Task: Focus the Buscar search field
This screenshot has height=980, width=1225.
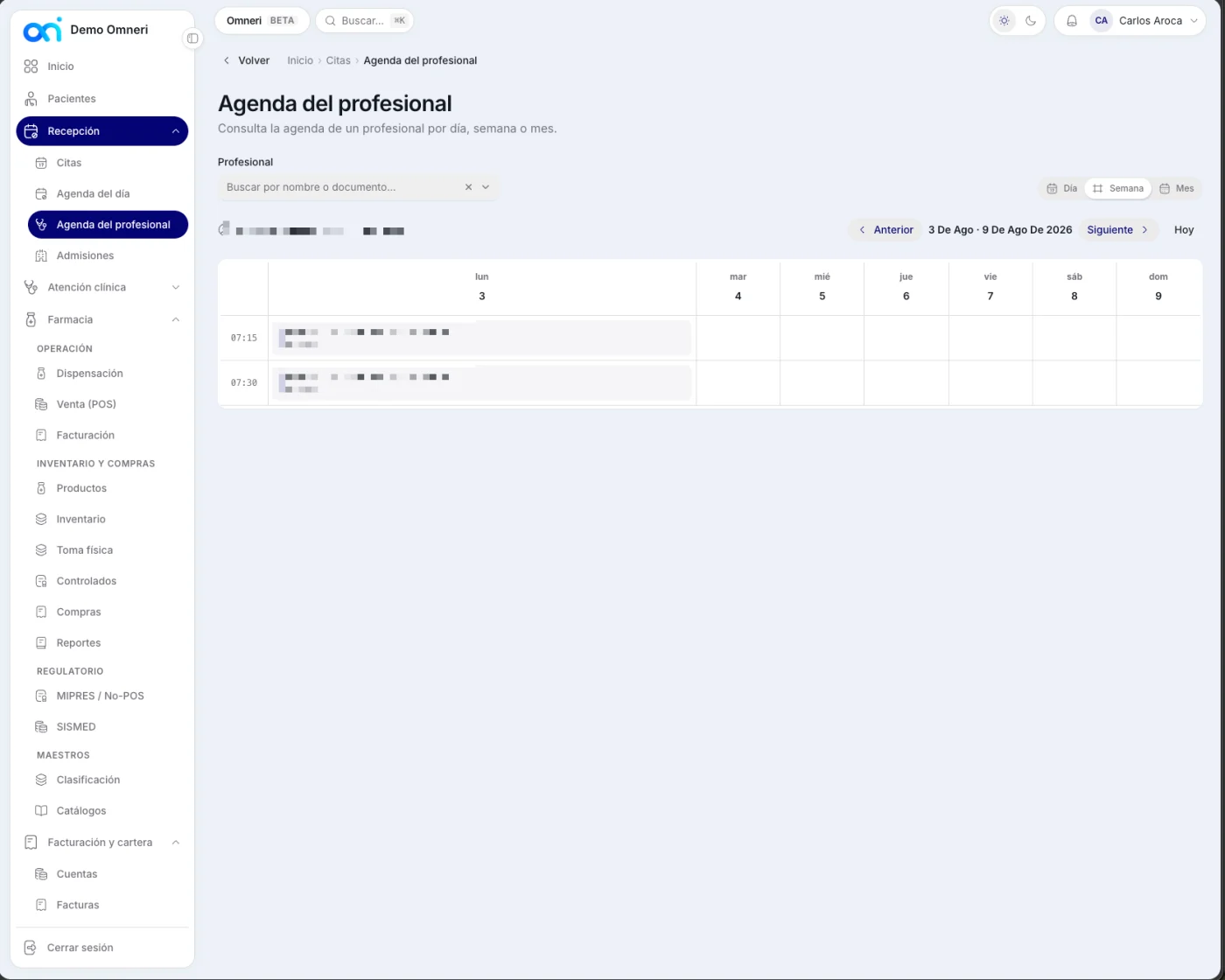Action: [365, 21]
